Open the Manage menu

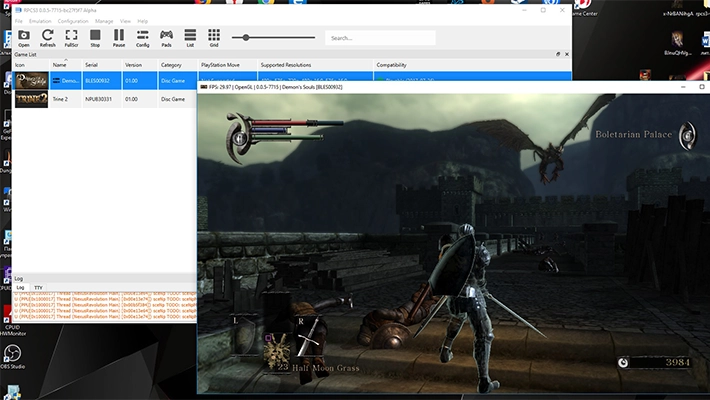104,21
